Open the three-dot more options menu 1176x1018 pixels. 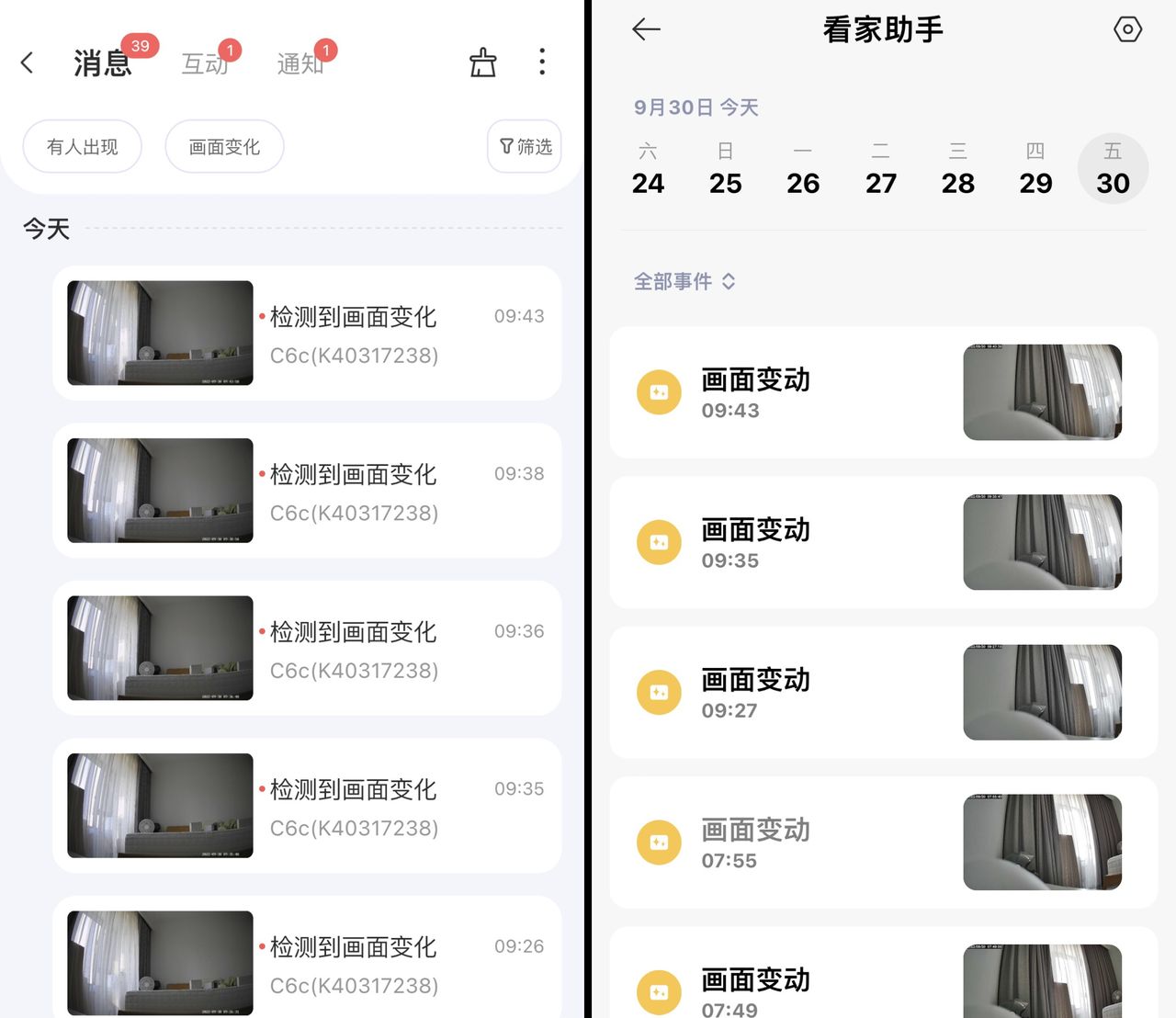542,62
